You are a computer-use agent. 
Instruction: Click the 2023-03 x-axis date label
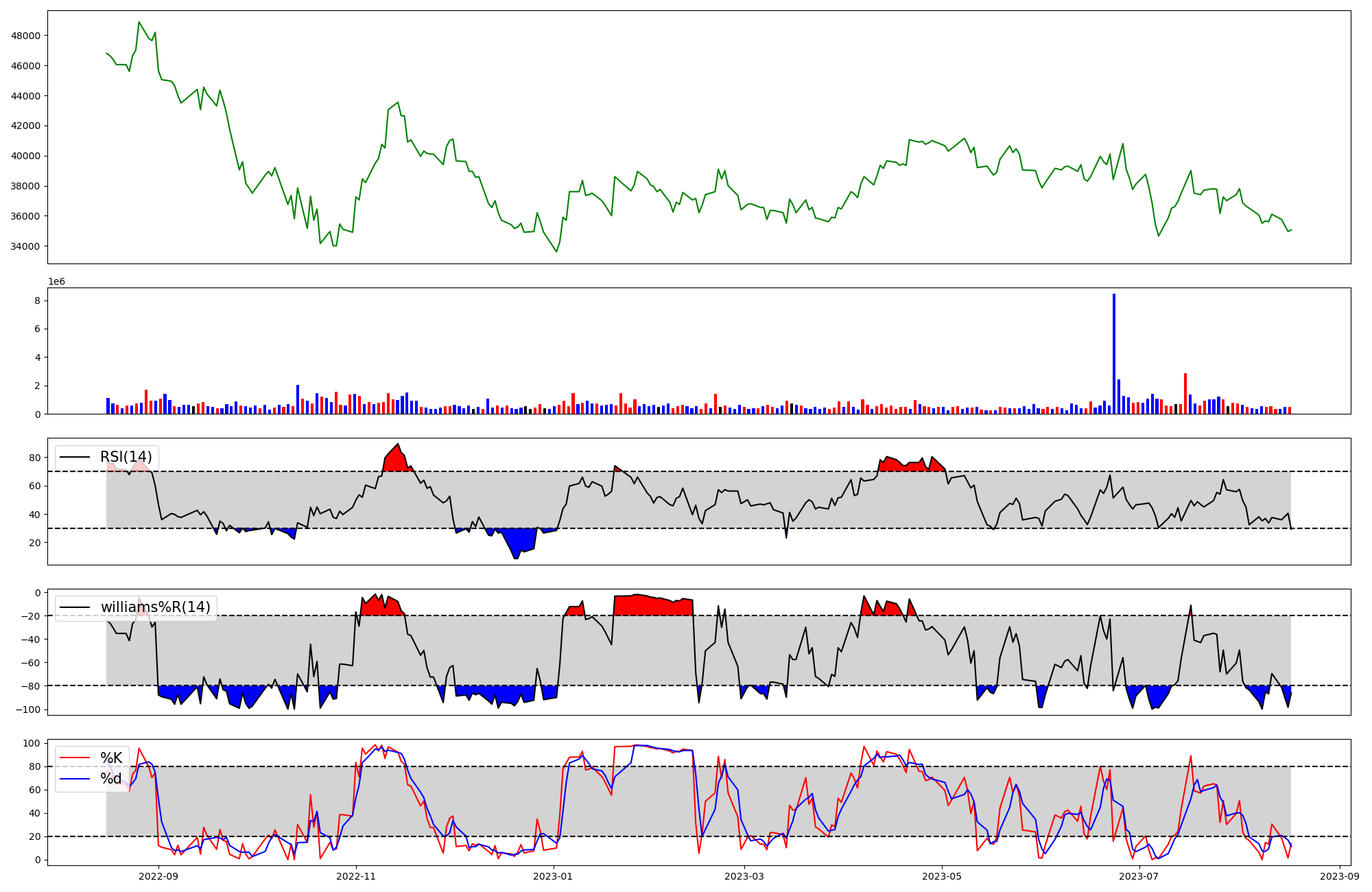(x=744, y=876)
